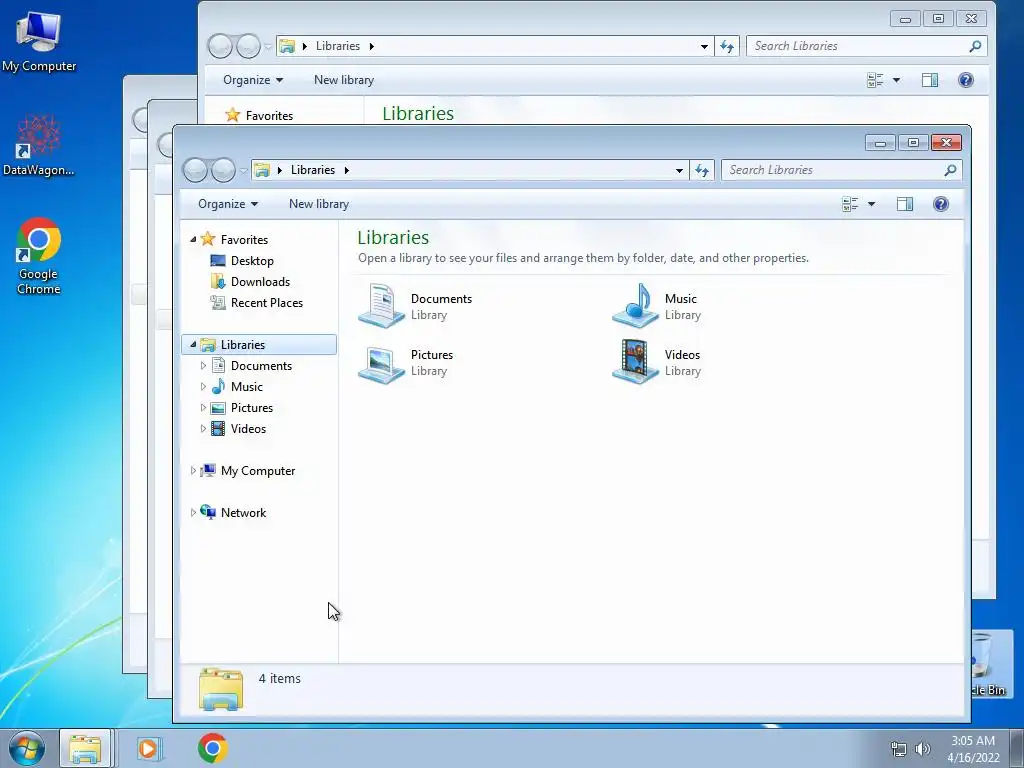The width and height of the screenshot is (1024, 768).
Task: Select Videos in the navigation tree
Action: 248,428
